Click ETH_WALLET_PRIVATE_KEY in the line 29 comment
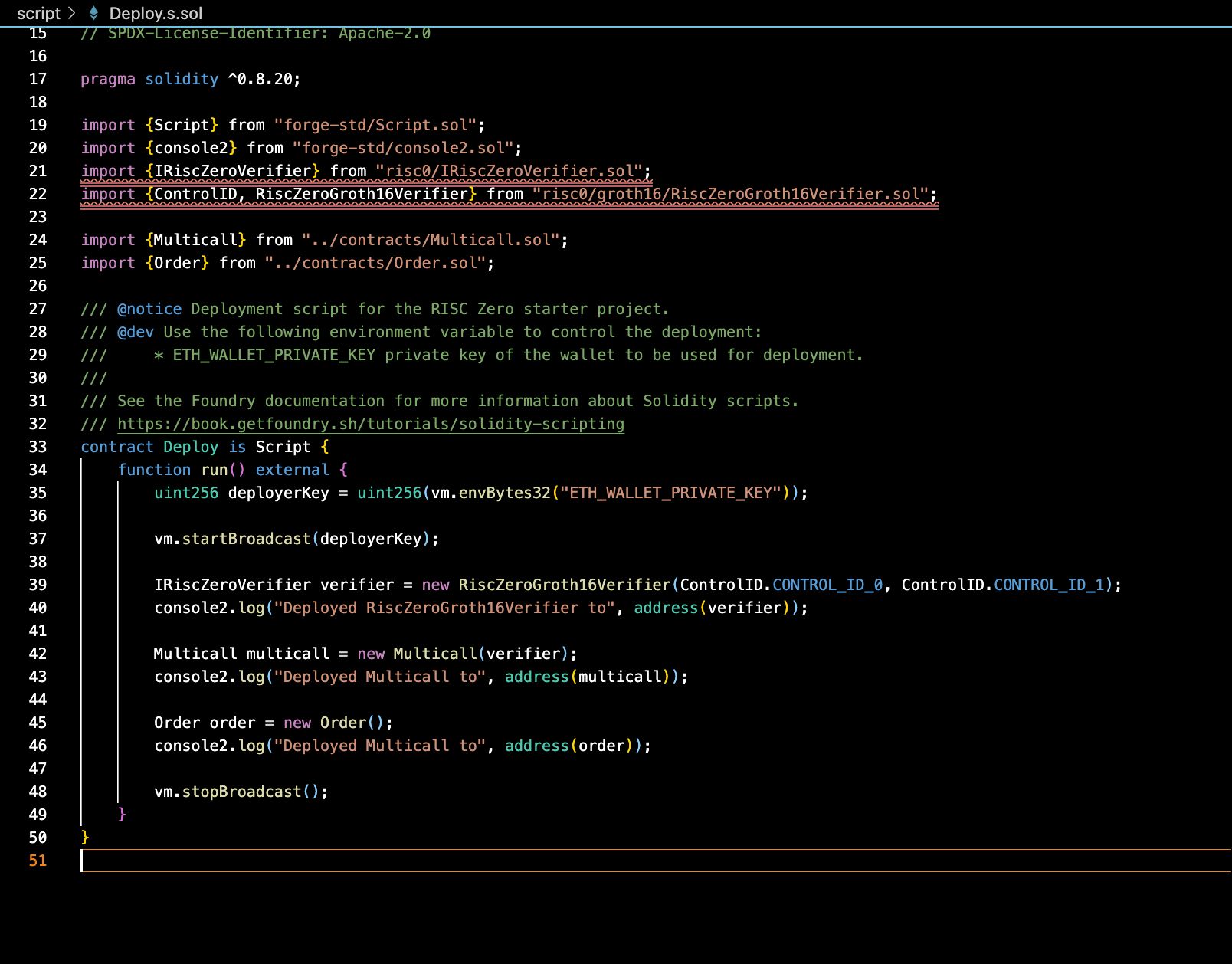This screenshot has height=964, width=1232. click(x=274, y=355)
